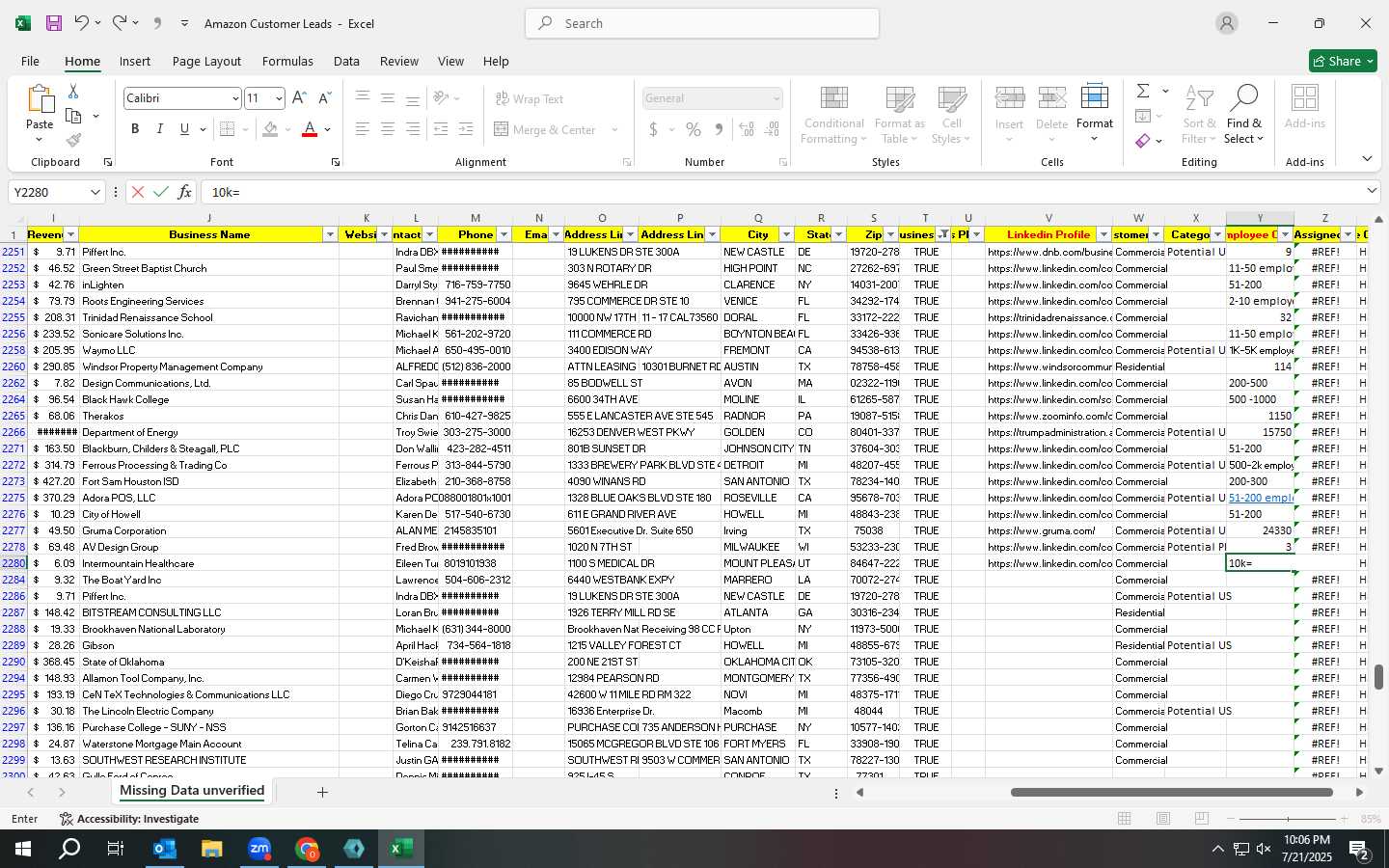Cancel the cell entry with X icon
This screenshot has width=1389, height=868.
click(x=138, y=192)
